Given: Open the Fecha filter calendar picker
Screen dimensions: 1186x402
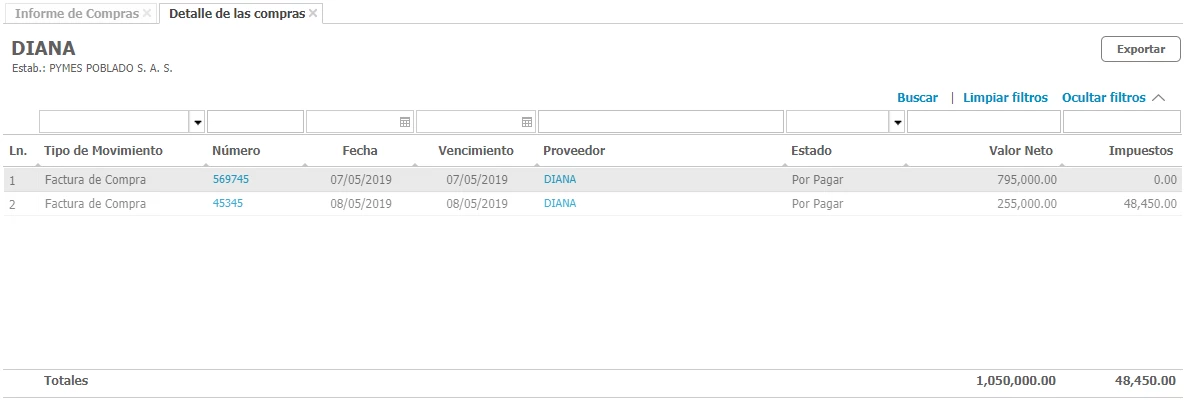Looking at the screenshot, I should click(405, 122).
